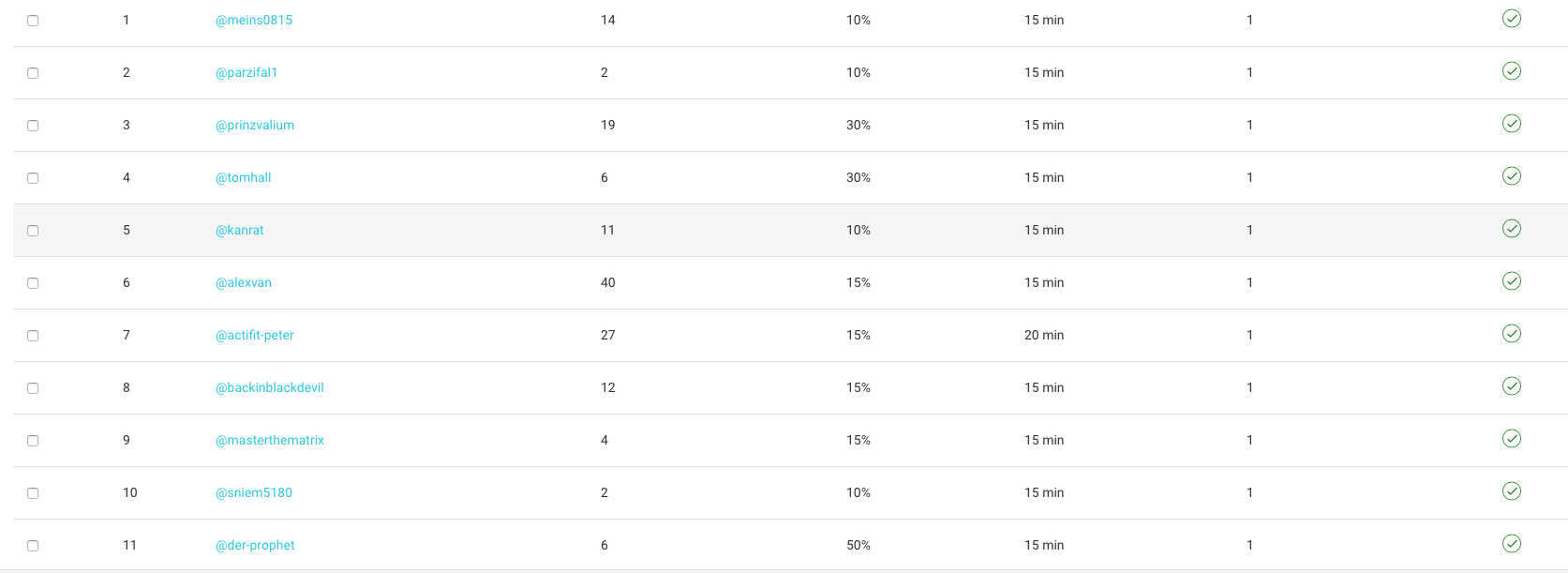Click green checkmark for @actifit-peter

(1512, 334)
